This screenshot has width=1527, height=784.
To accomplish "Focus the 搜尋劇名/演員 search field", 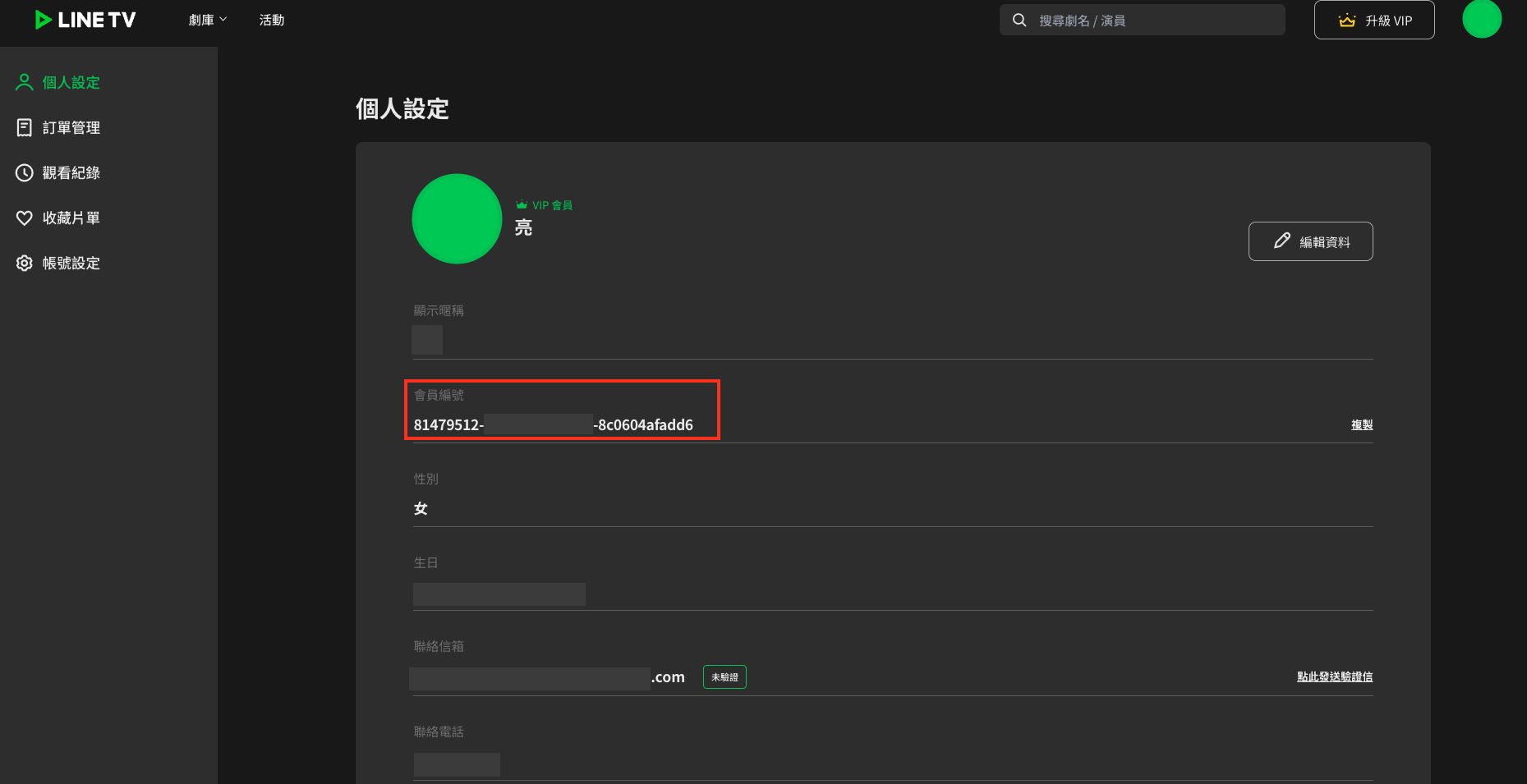I will [1157, 20].
